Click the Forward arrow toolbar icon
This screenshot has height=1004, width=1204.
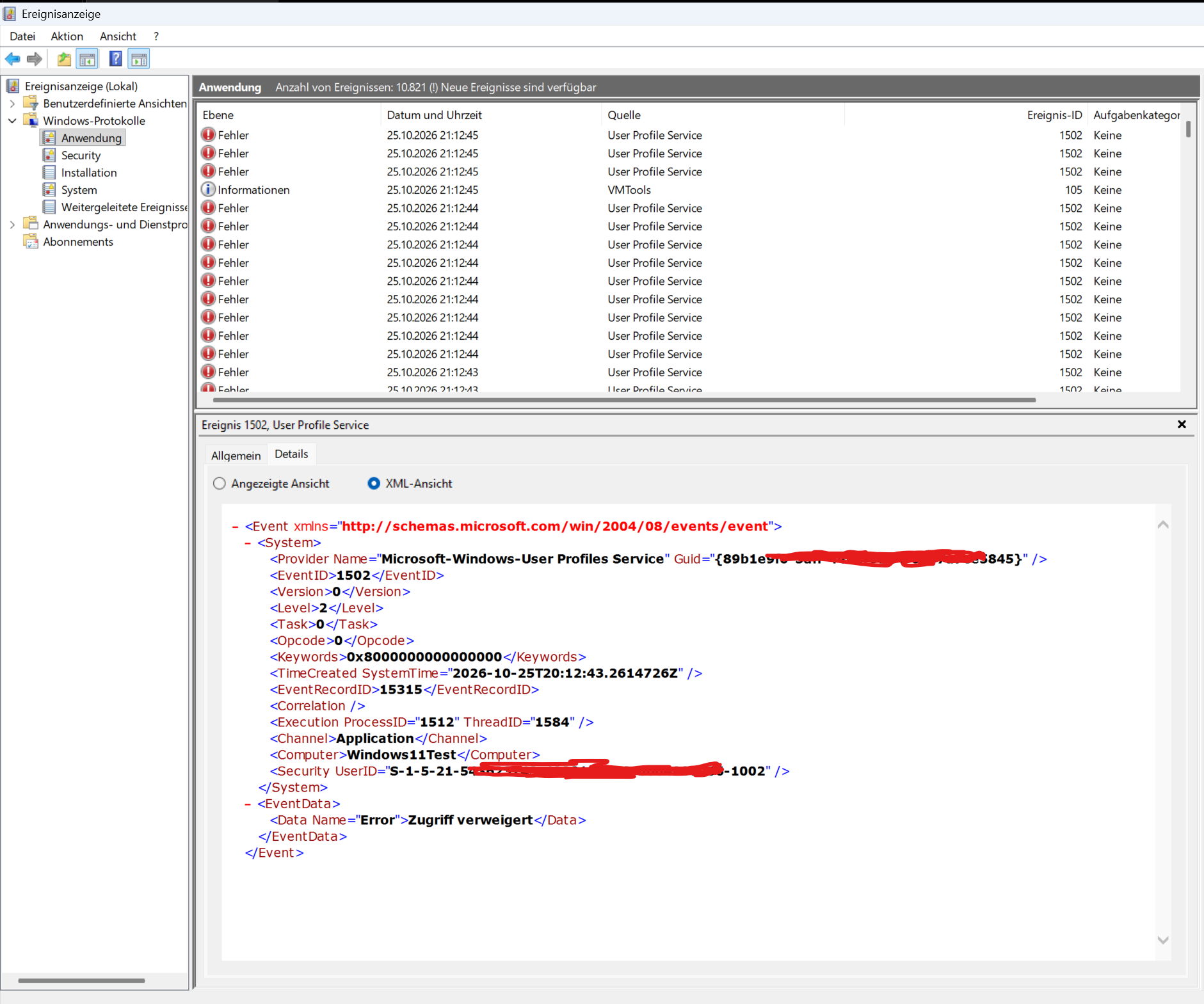pos(35,60)
